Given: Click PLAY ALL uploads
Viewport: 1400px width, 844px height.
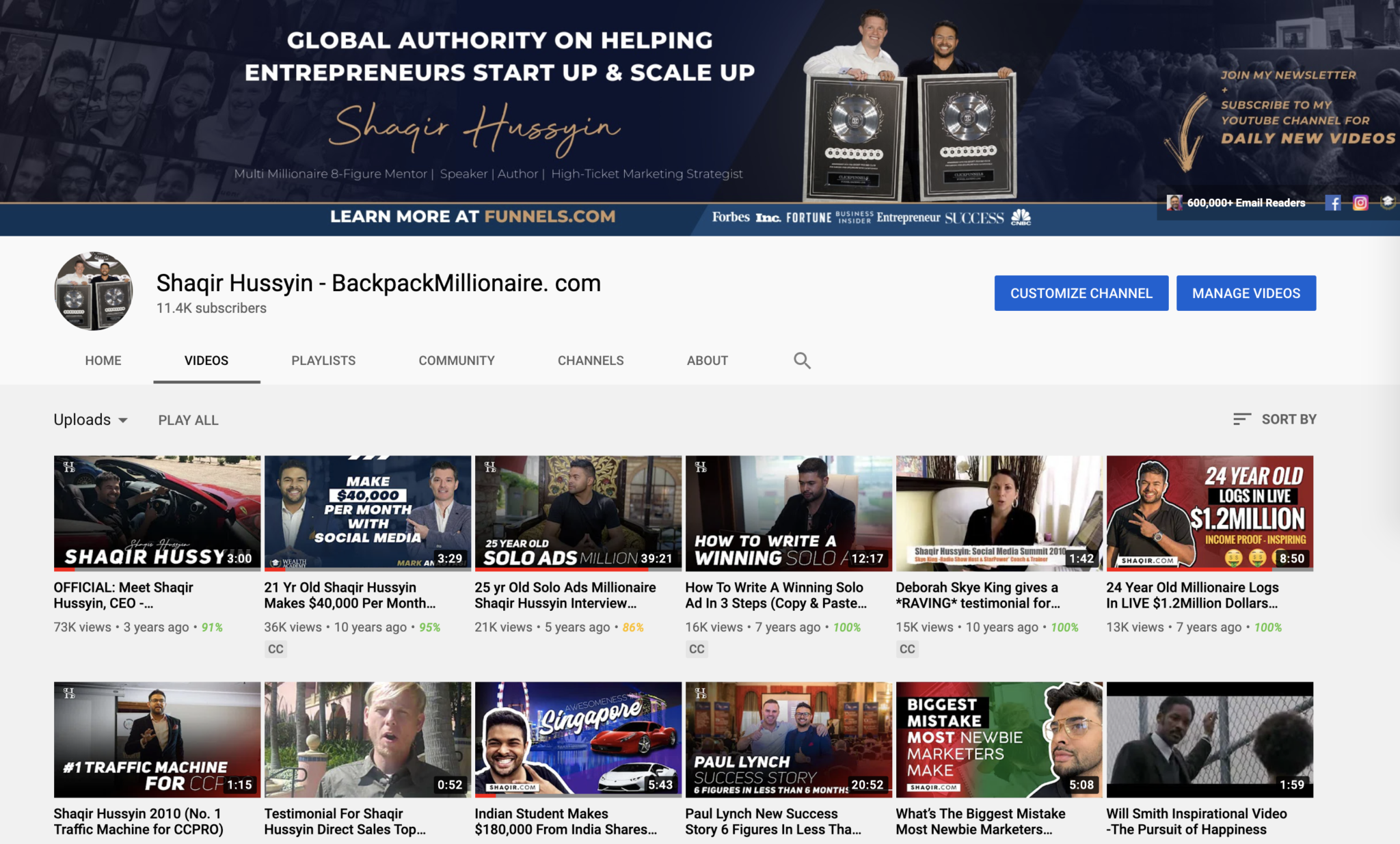Looking at the screenshot, I should (189, 420).
